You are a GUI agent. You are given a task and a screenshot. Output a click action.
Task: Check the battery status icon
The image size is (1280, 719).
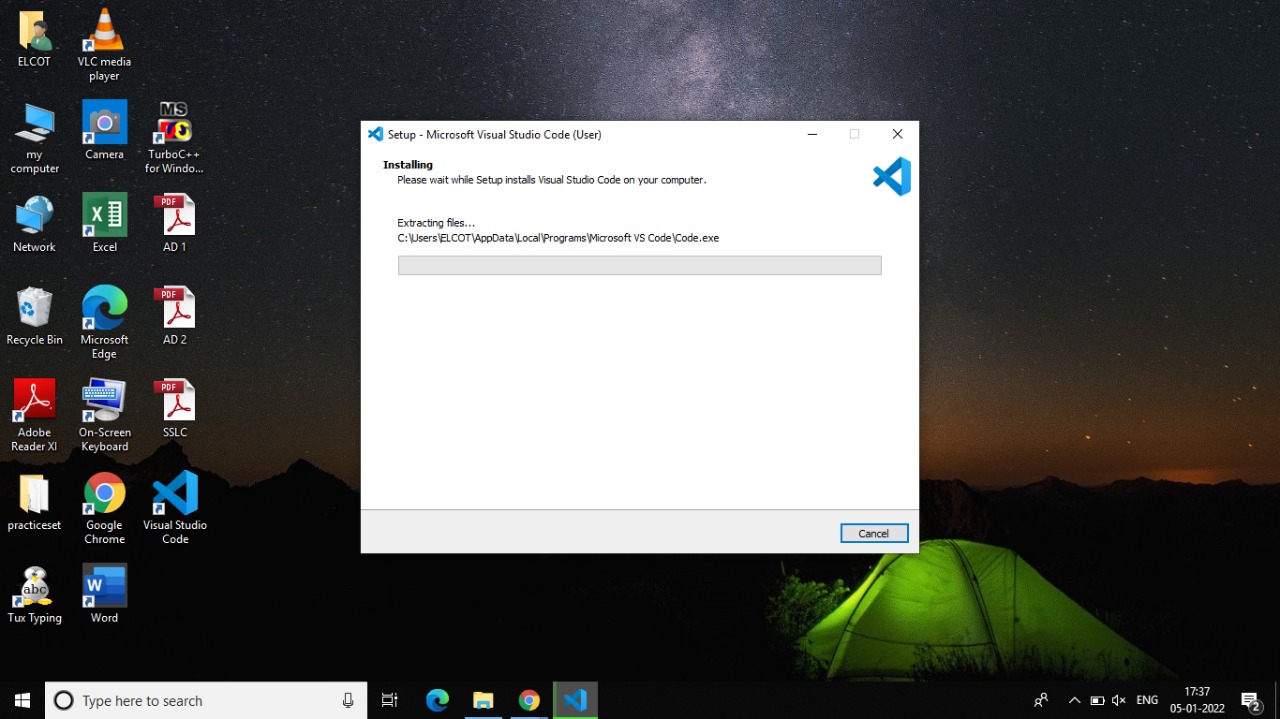coord(1097,700)
